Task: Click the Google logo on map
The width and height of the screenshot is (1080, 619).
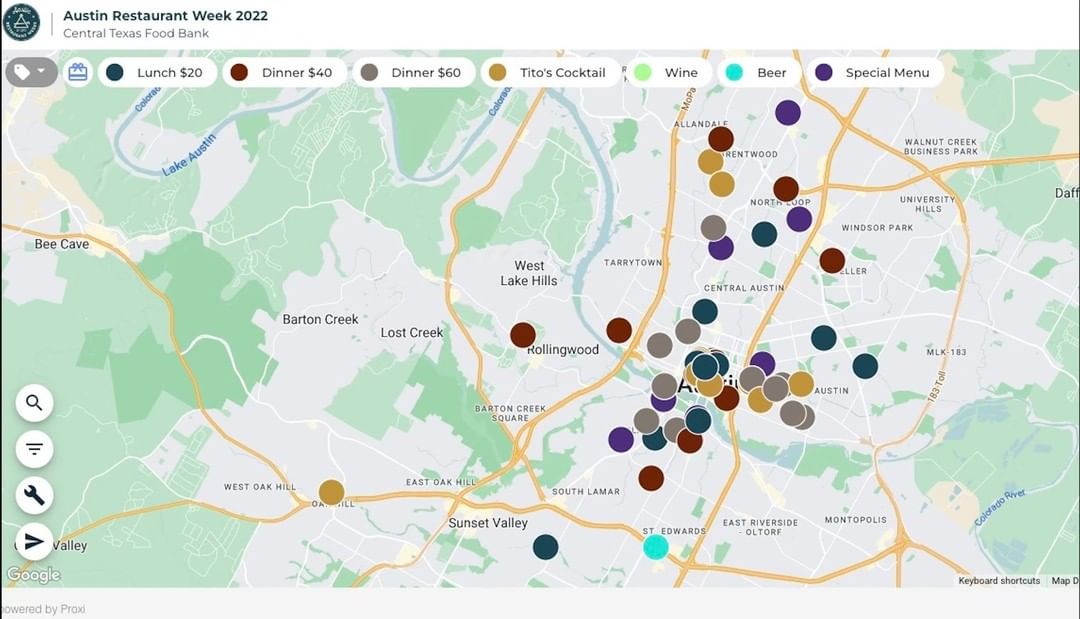Action: tap(33, 575)
